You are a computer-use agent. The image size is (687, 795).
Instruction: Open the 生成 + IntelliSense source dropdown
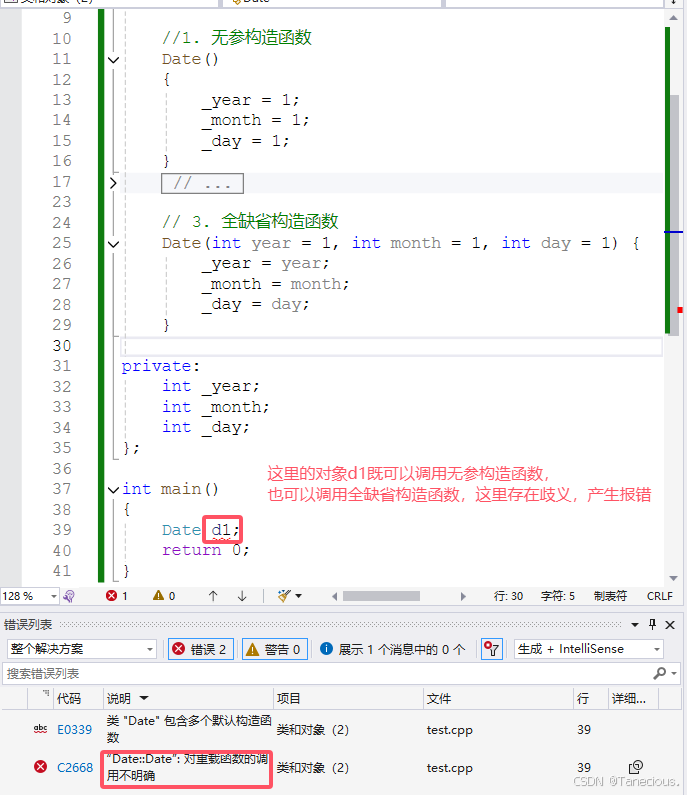(x=589, y=649)
